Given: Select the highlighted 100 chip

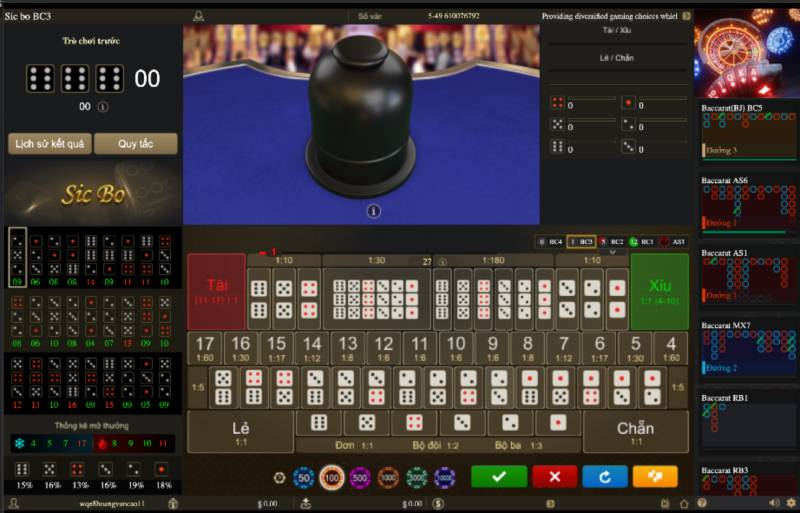Looking at the screenshot, I should point(332,478).
